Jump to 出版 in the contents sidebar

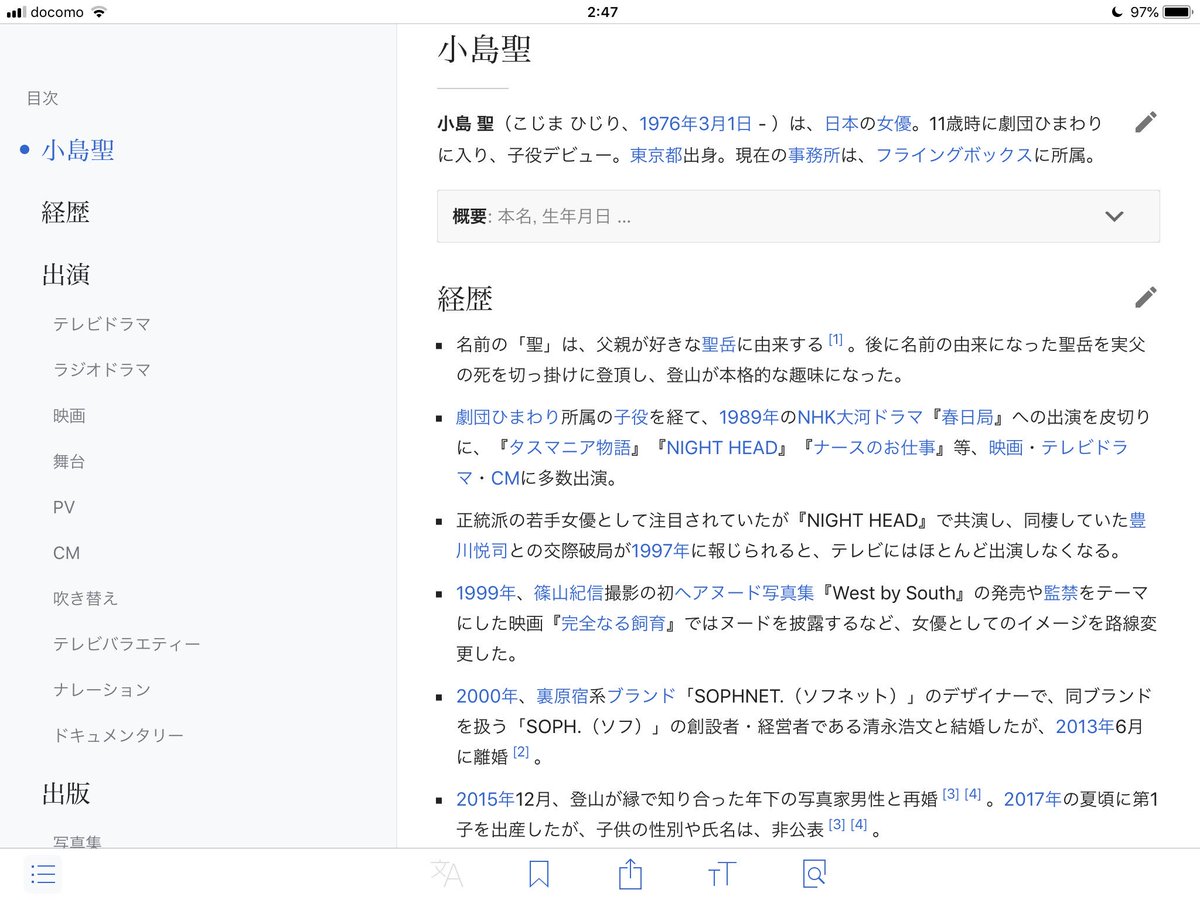[x=66, y=793]
